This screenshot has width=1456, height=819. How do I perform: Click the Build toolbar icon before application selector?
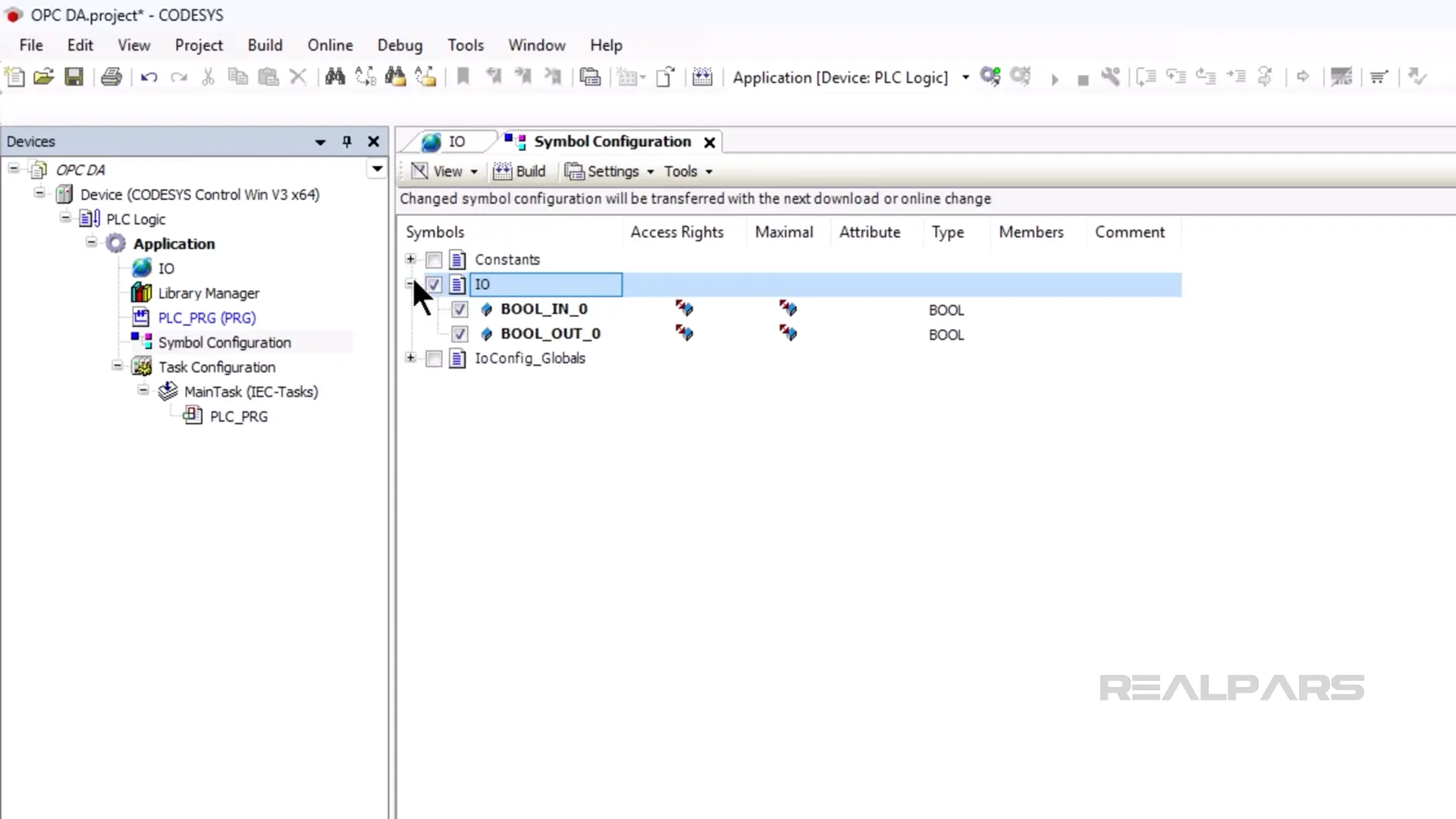702,77
